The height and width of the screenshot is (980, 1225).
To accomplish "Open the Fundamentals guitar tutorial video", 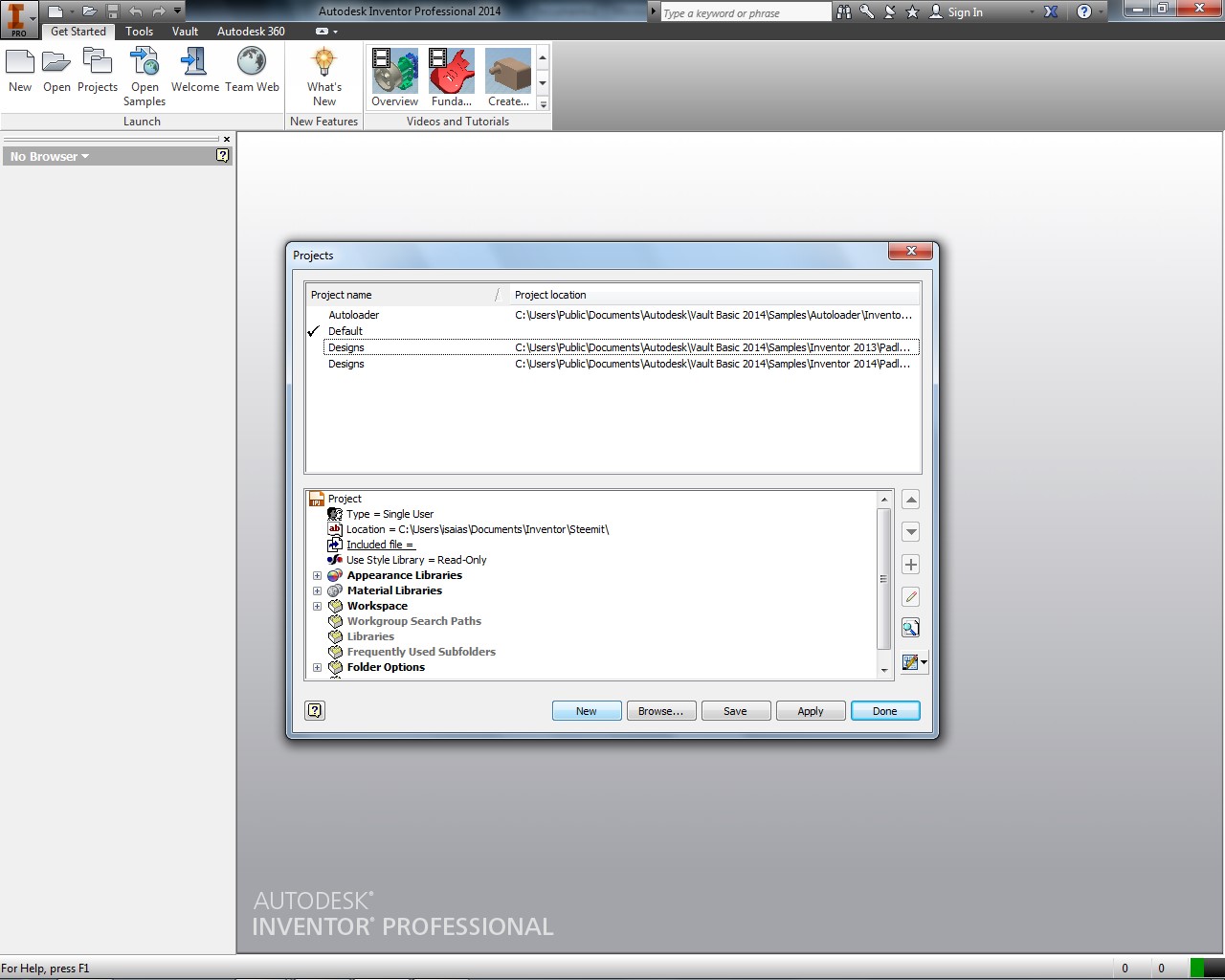I will 451,78.
